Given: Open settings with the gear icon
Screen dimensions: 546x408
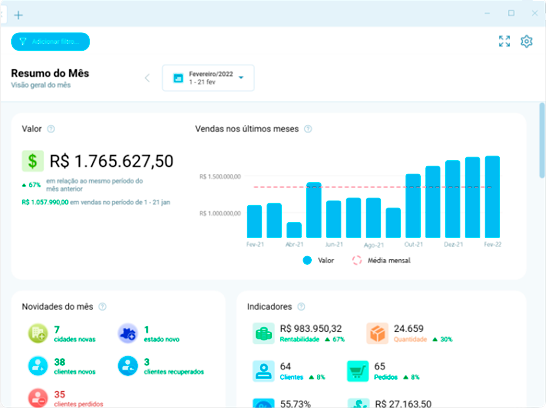Looking at the screenshot, I should pos(526,41).
